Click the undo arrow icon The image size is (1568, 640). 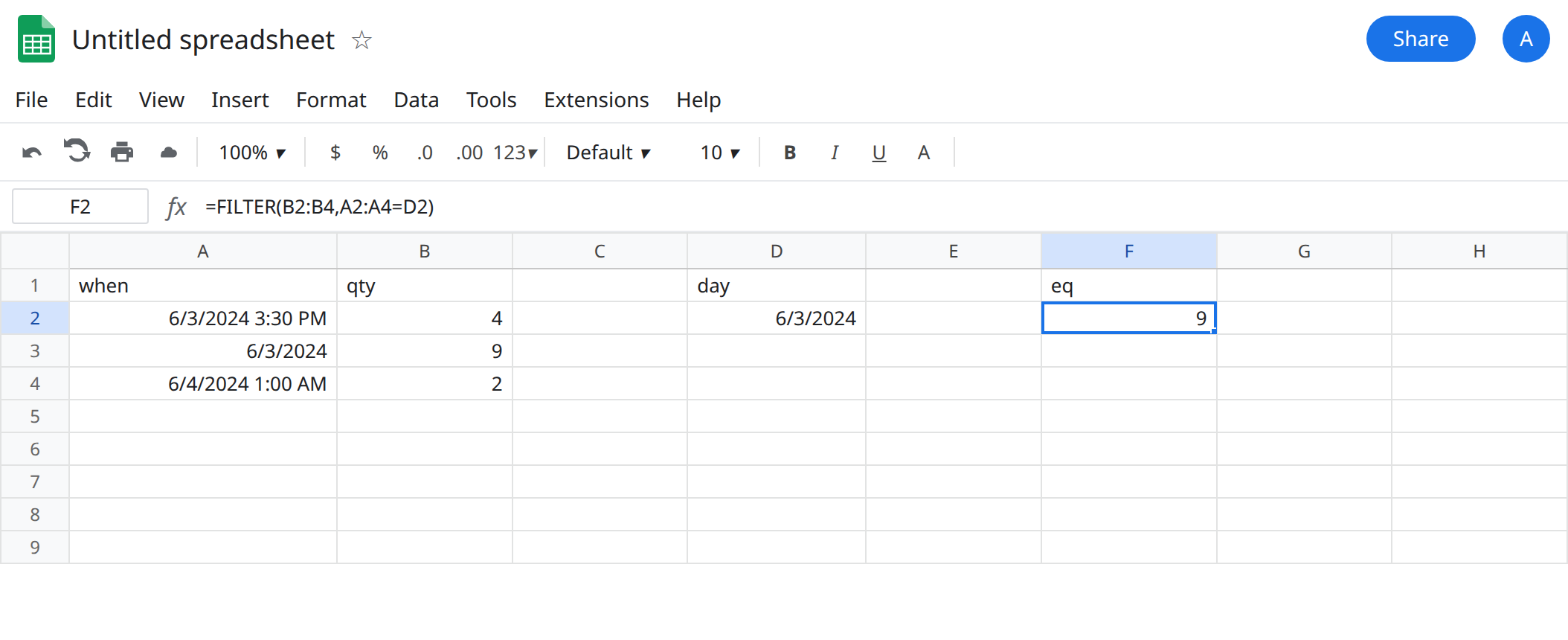pos(32,153)
